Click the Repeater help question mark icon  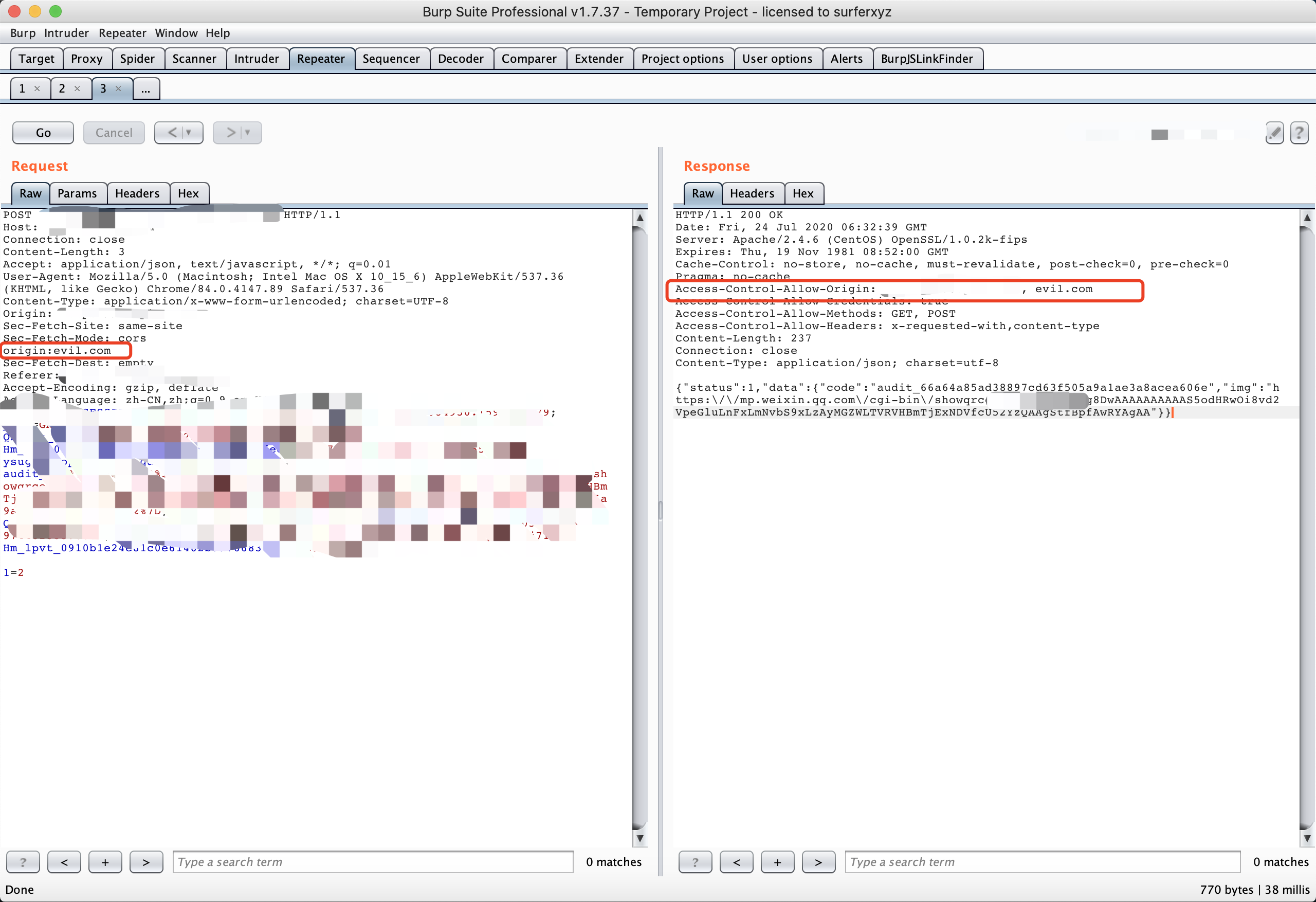[x=1299, y=133]
